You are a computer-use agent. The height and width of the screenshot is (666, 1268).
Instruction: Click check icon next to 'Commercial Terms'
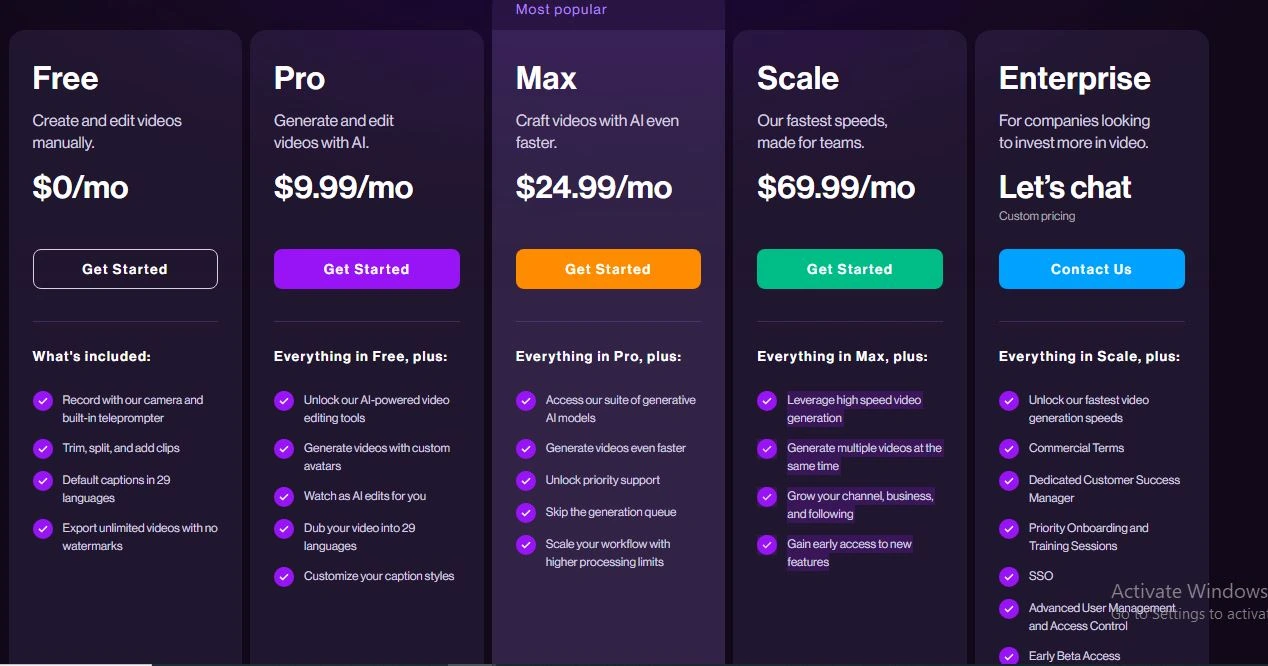(x=1009, y=449)
